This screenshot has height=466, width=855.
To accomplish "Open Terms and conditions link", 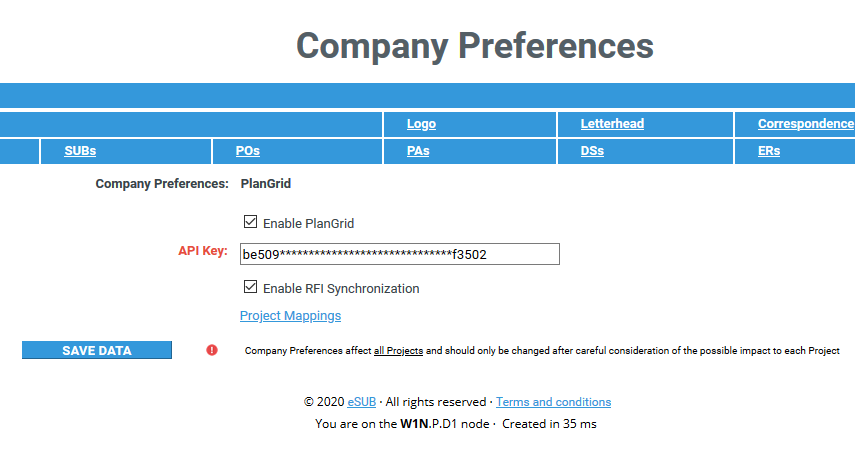I will coord(553,402).
